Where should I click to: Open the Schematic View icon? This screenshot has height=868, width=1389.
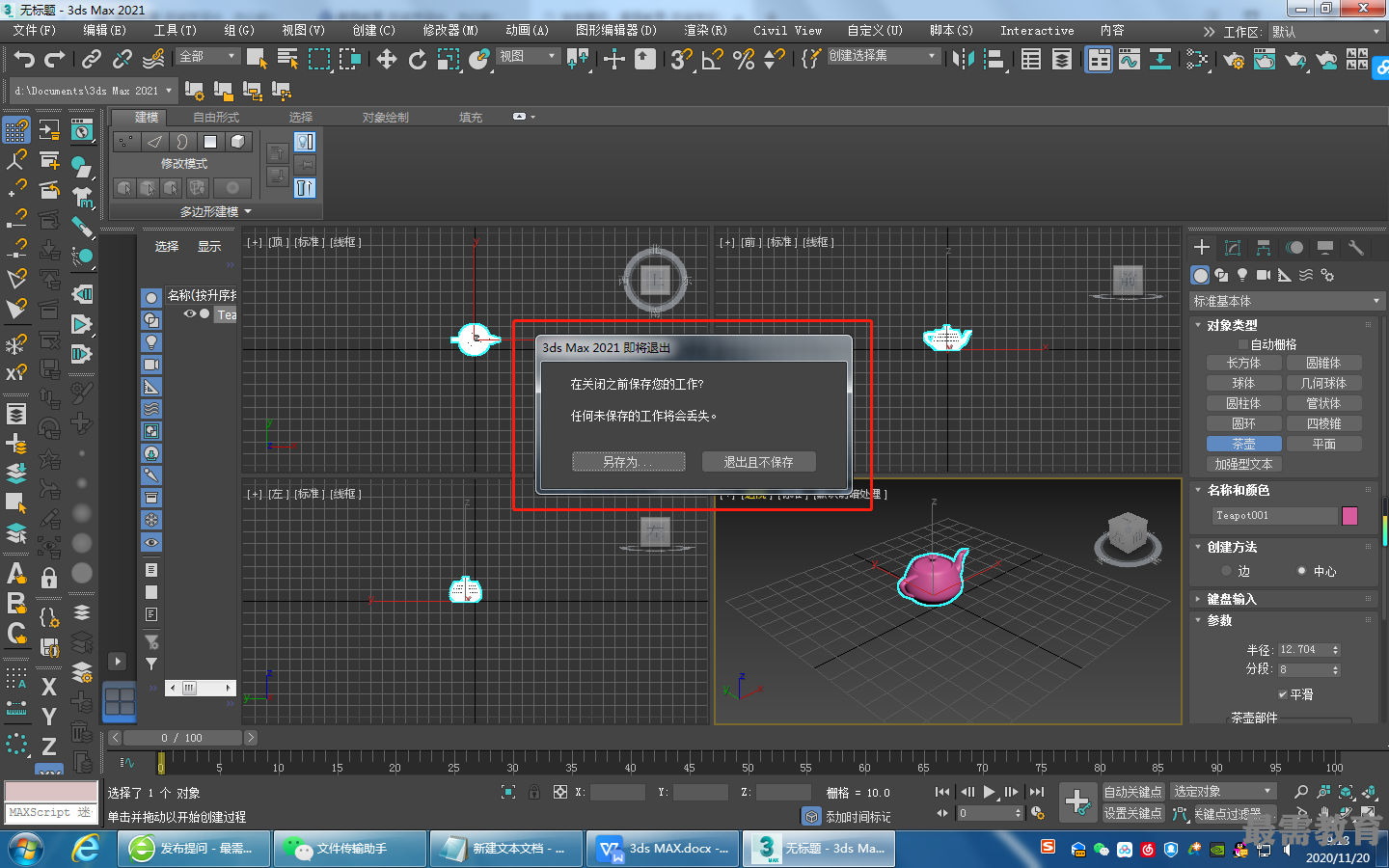[x=1160, y=59]
